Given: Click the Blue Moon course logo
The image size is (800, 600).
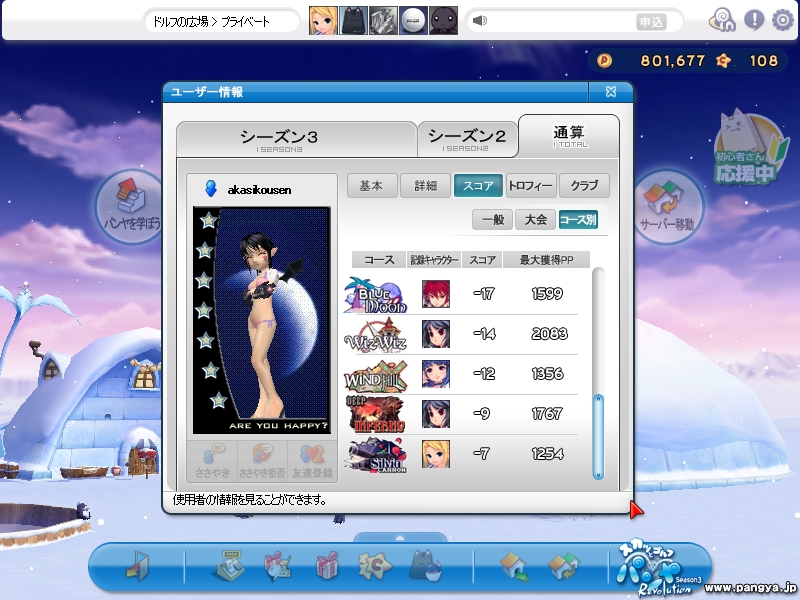Looking at the screenshot, I should 376,295.
